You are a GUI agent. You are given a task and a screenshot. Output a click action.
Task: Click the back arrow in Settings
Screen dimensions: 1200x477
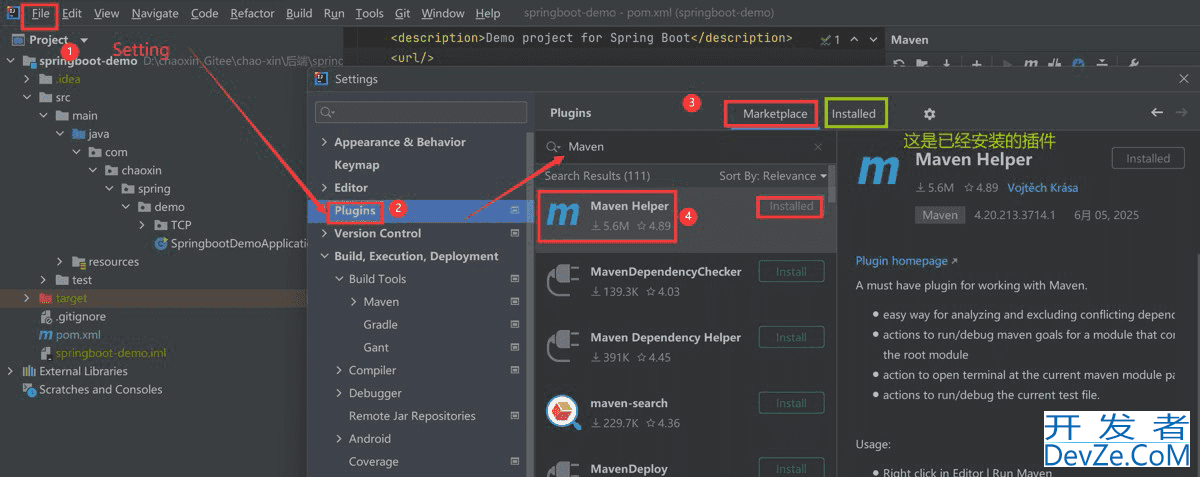(x=1157, y=113)
